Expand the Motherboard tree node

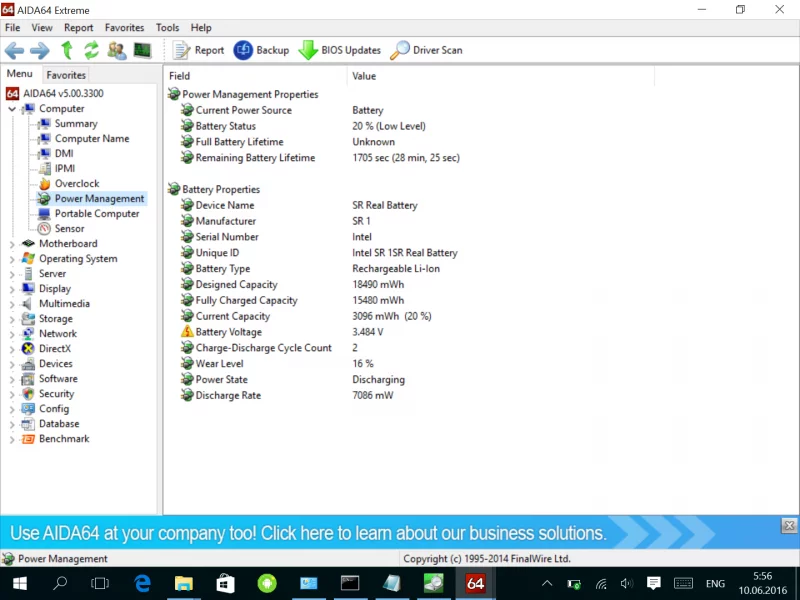tap(12, 244)
